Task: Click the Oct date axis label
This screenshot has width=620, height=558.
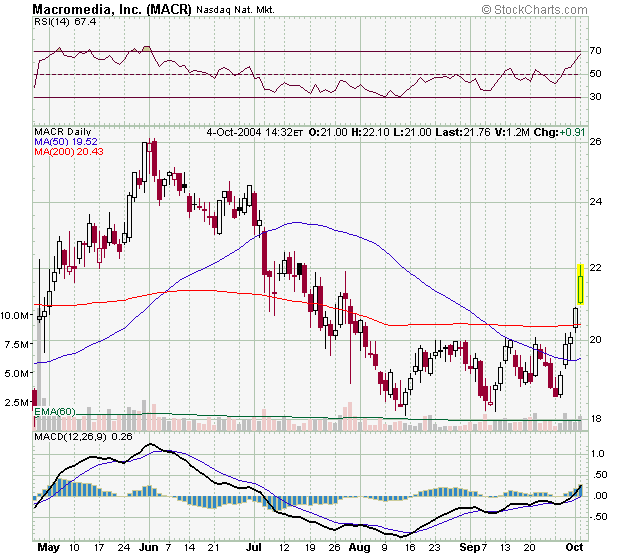Action: (575, 547)
